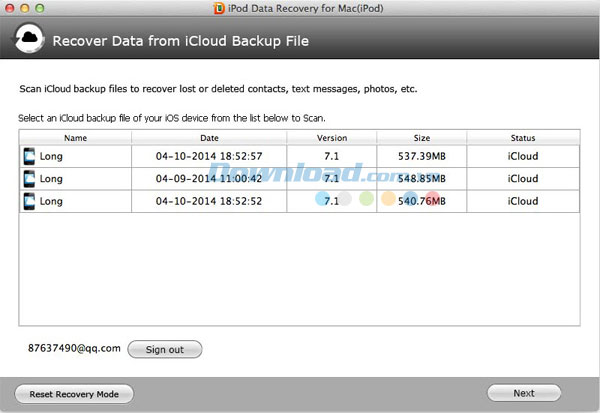Viewport: 600px width, 413px height.
Task: Click the iCloud recovery cloud icon in header
Action: 29,39
